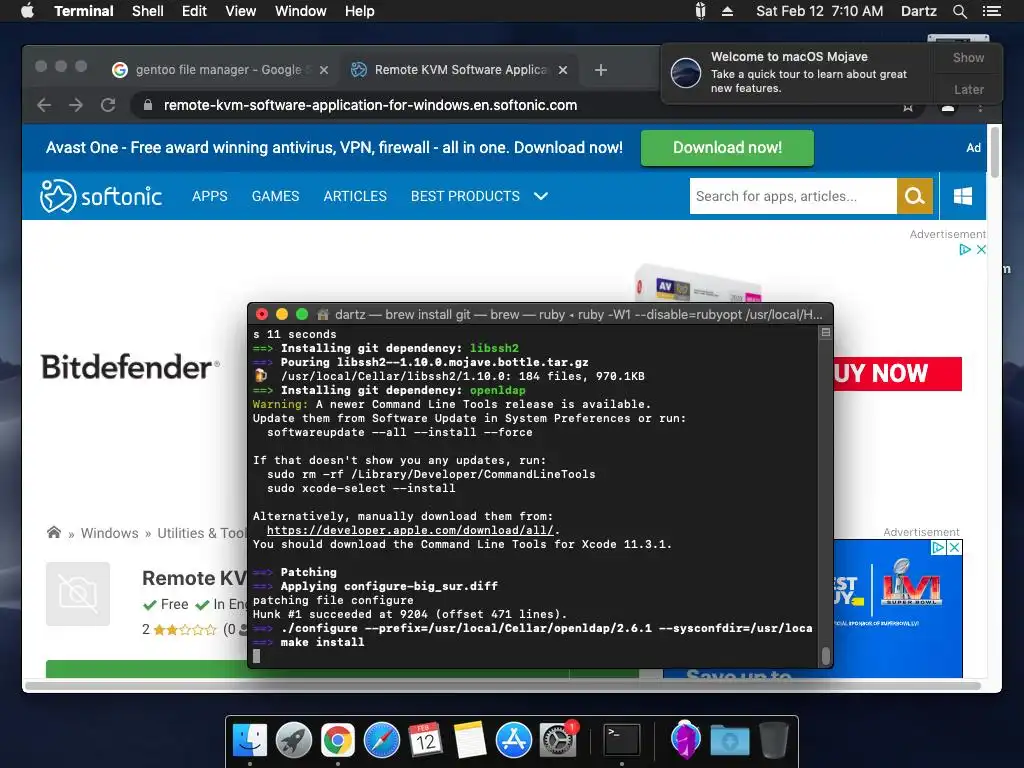This screenshot has height=768, width=1024.
Task: Click the Terminal window scrollbar thumb
Action: (x=825, y=655)
